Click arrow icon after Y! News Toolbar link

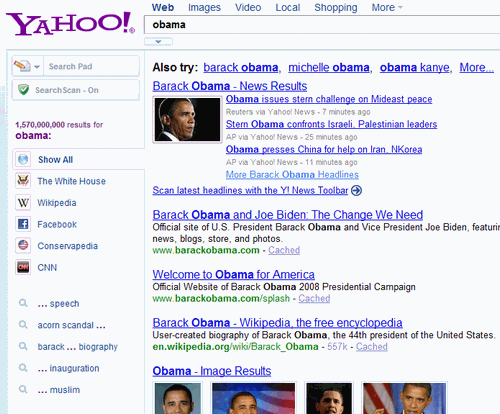(356, 190)
